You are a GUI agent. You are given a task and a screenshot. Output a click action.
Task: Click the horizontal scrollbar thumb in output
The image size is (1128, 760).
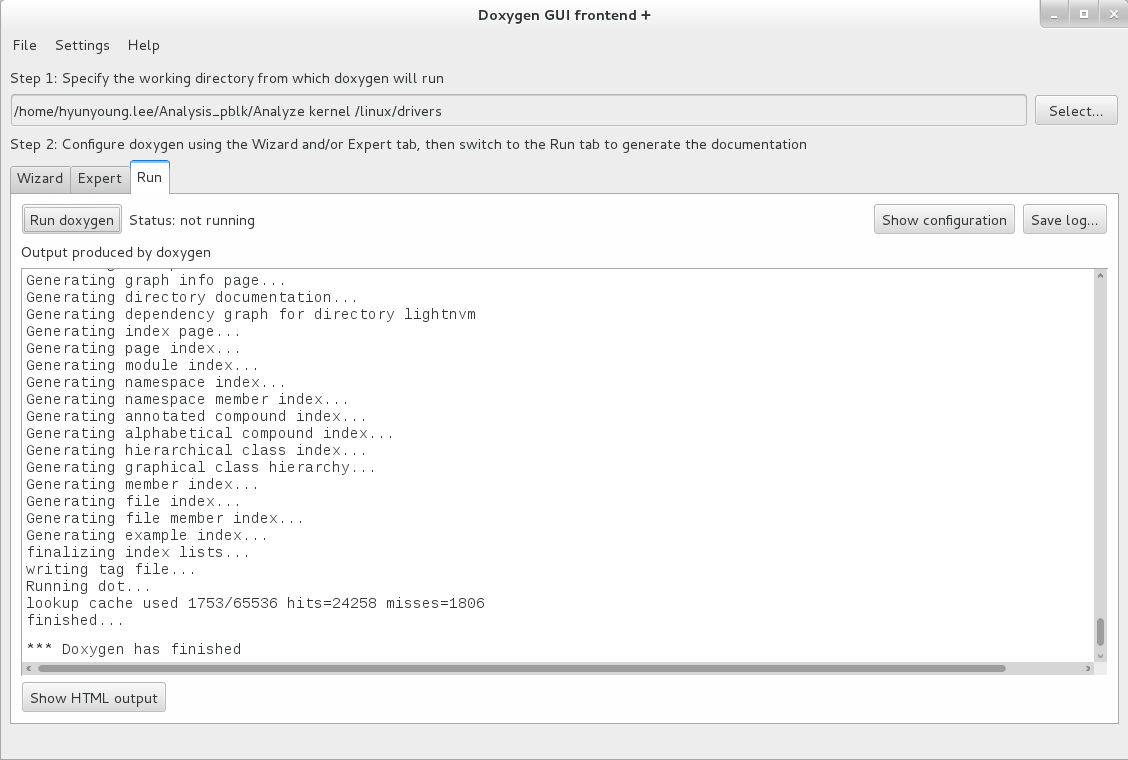[x=522, y=669]
